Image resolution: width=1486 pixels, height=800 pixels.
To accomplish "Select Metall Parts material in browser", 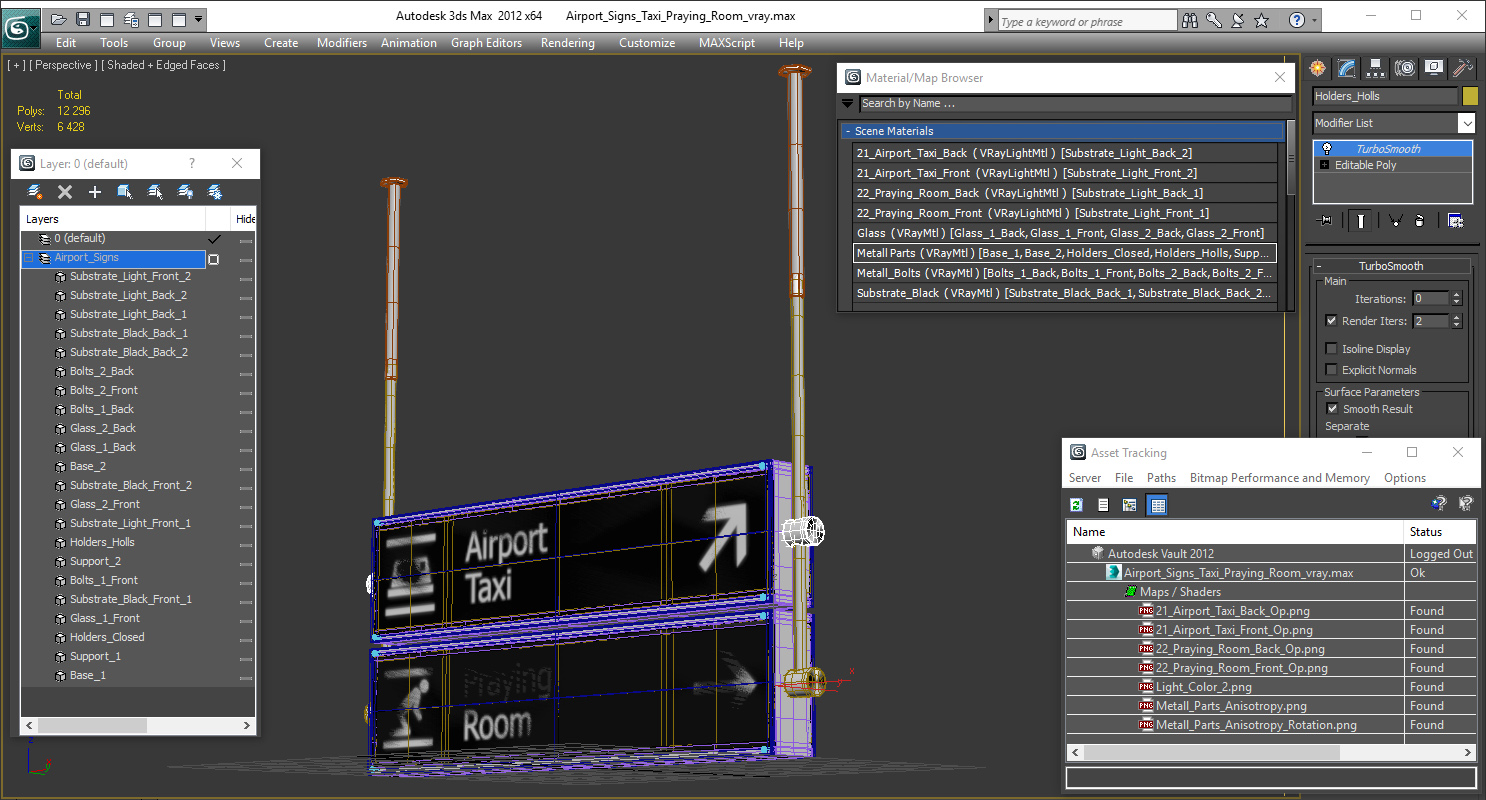I will click(x=1065, y=253).
